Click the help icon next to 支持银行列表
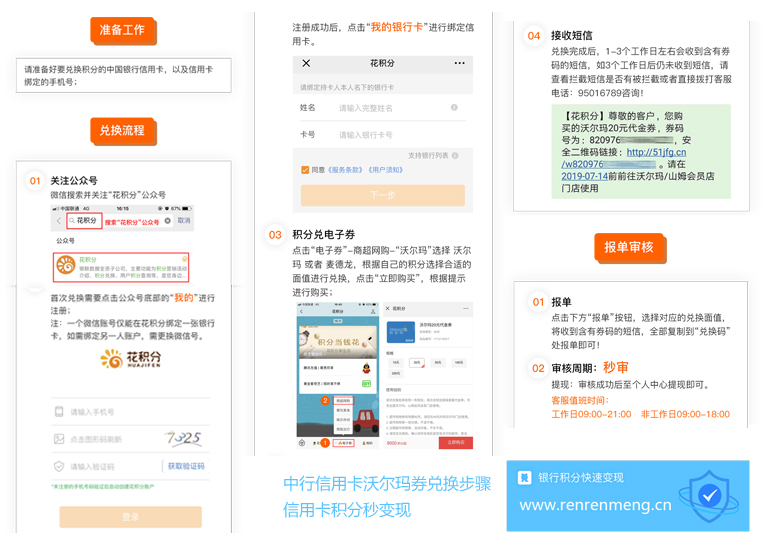773x550 pixels. tap(455, 156)
